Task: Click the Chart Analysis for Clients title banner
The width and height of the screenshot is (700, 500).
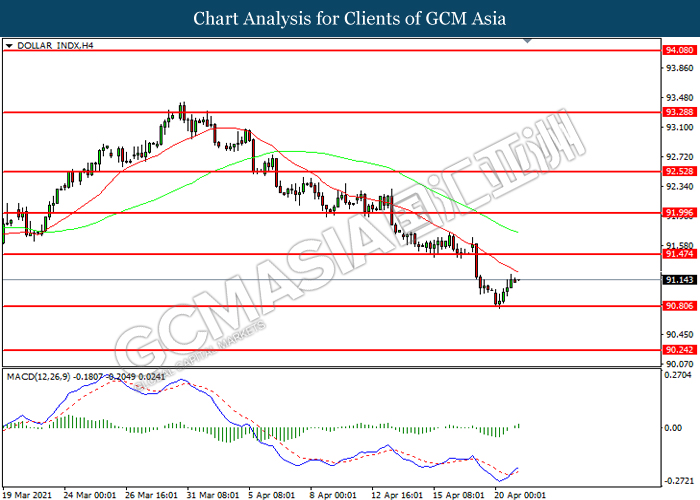Action: pyautogui.click(x=350, y=18)
